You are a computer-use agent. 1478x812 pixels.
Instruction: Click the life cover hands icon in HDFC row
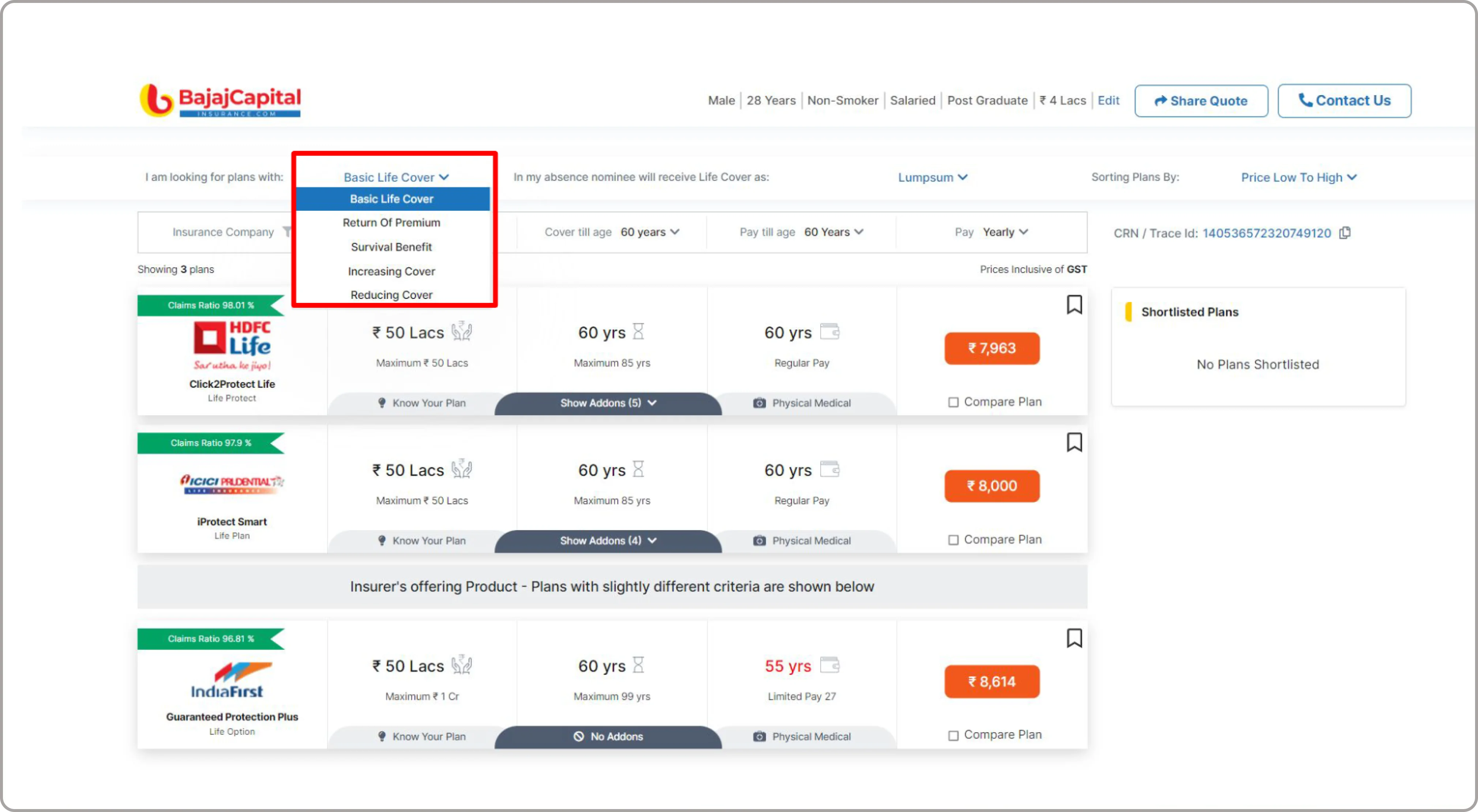461,331
